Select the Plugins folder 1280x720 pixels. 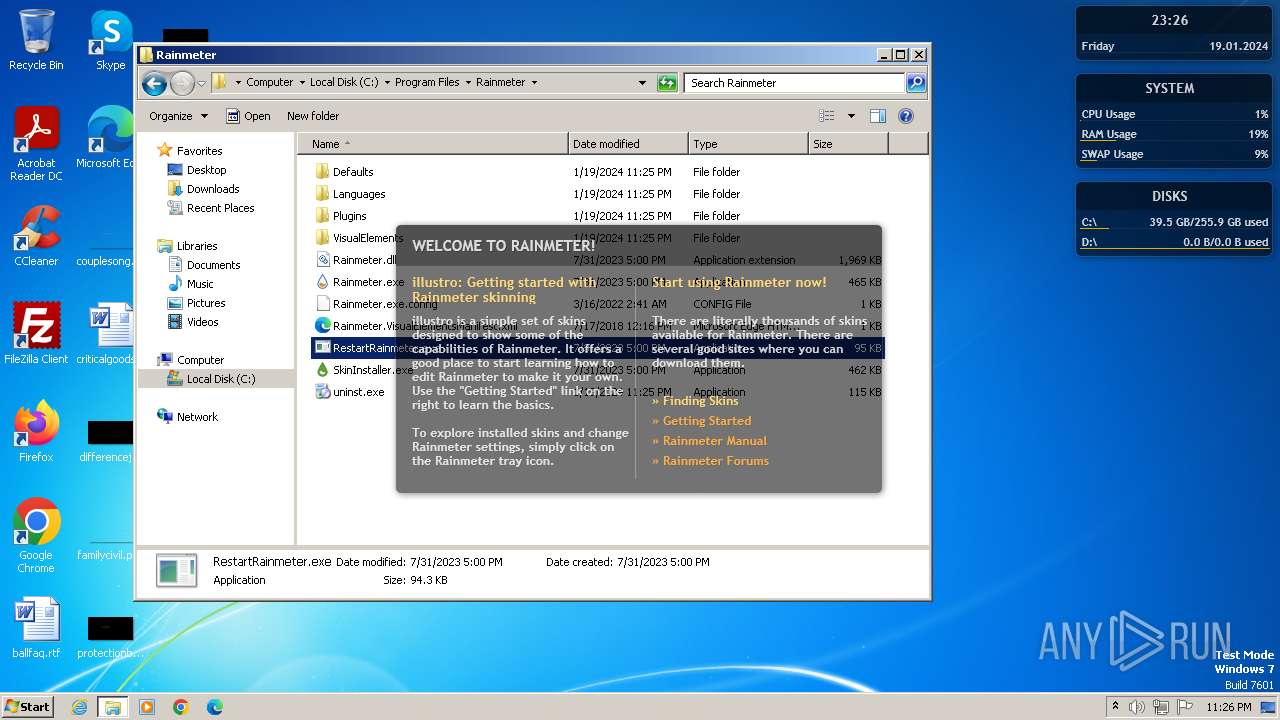click(350, 216)
